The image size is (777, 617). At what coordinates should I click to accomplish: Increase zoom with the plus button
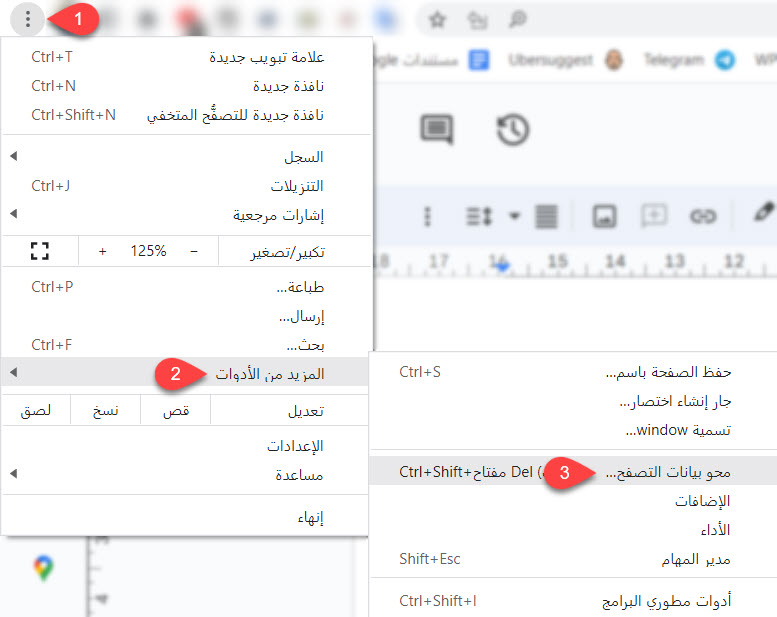(x=103, y=251)
